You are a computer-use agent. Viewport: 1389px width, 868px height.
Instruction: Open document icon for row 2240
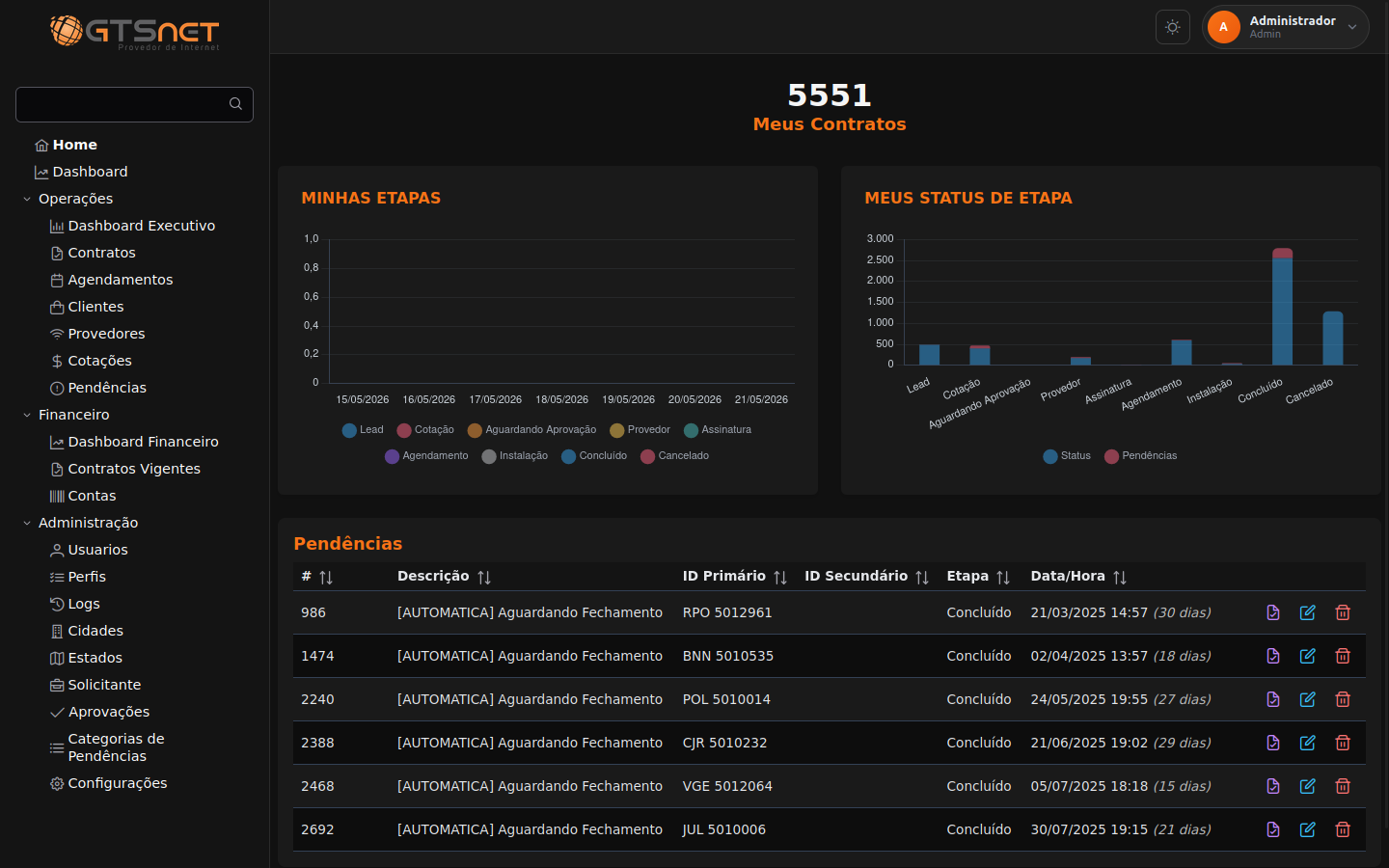pos(1273,699)
